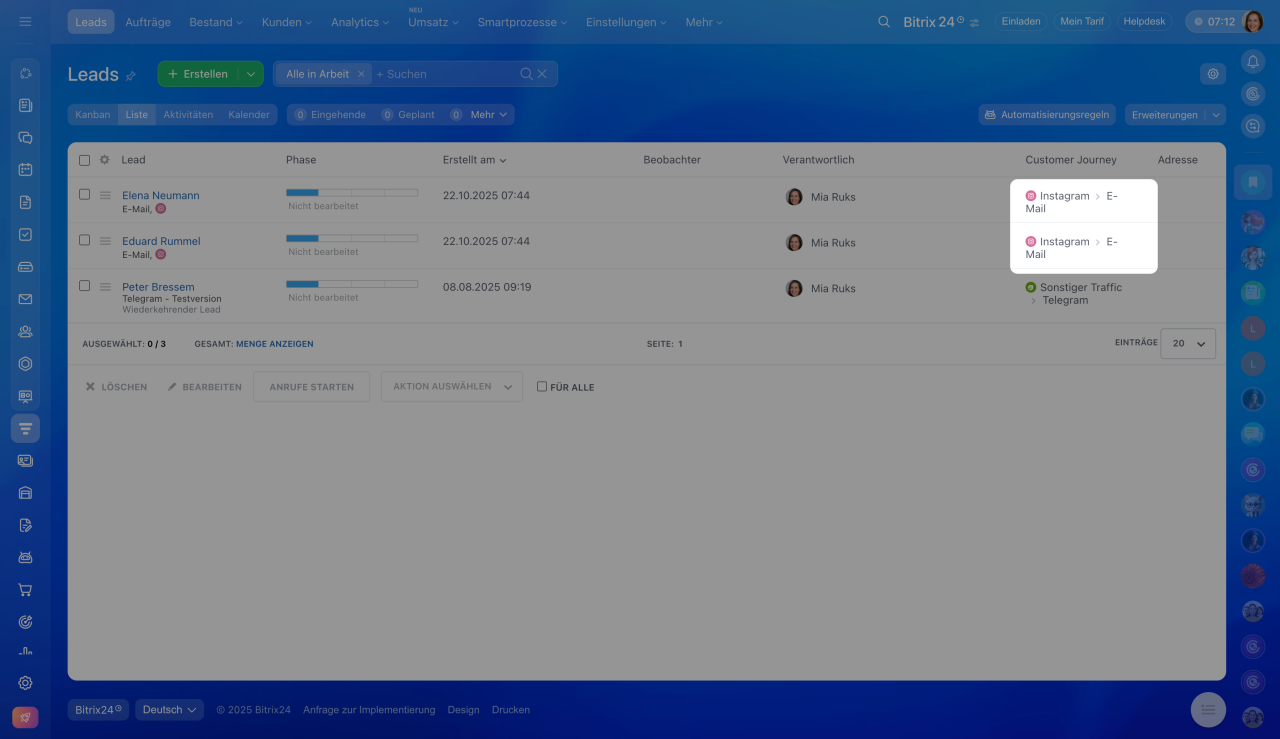Open the shopping cart icon in the left sidebar
This screenshot has width=1280, height=739.
26,589
